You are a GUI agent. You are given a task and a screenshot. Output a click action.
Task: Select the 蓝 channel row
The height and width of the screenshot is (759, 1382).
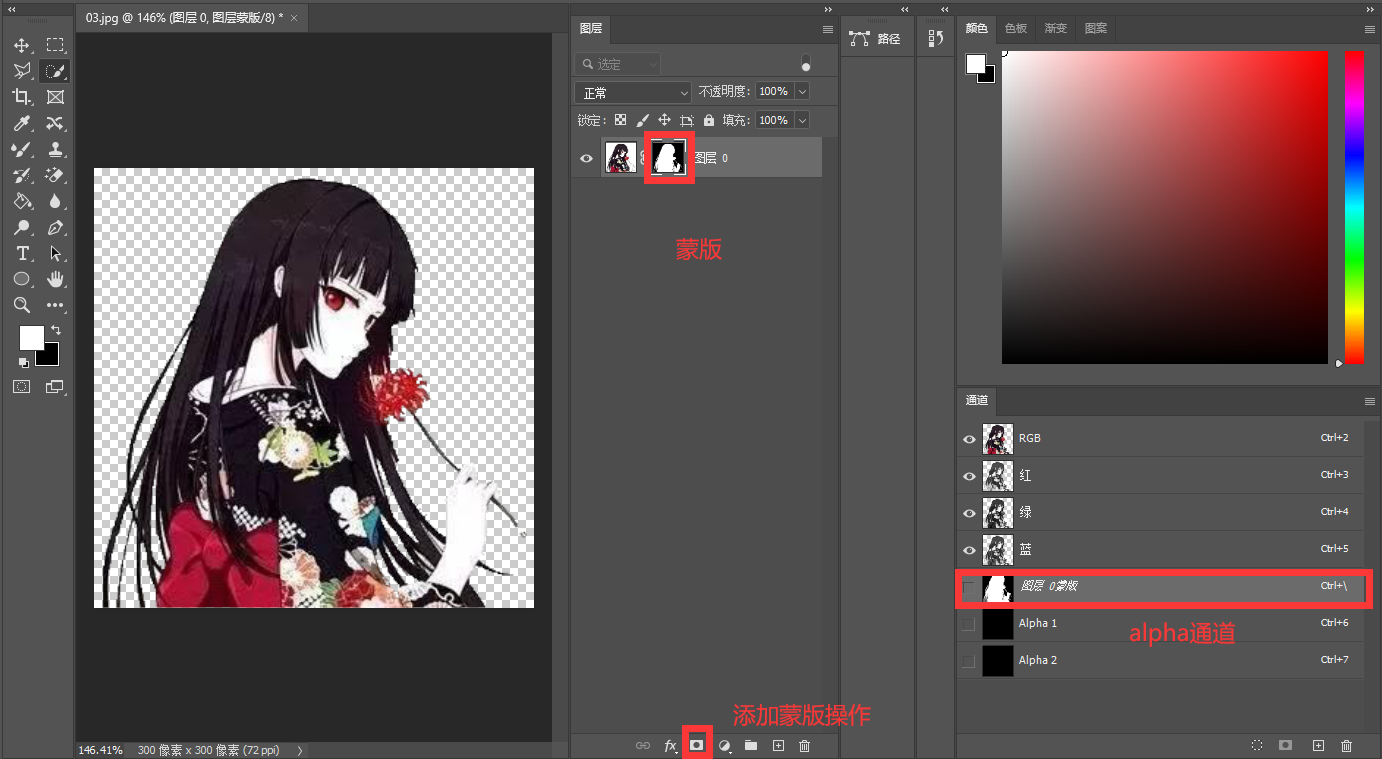point(1160,549)
